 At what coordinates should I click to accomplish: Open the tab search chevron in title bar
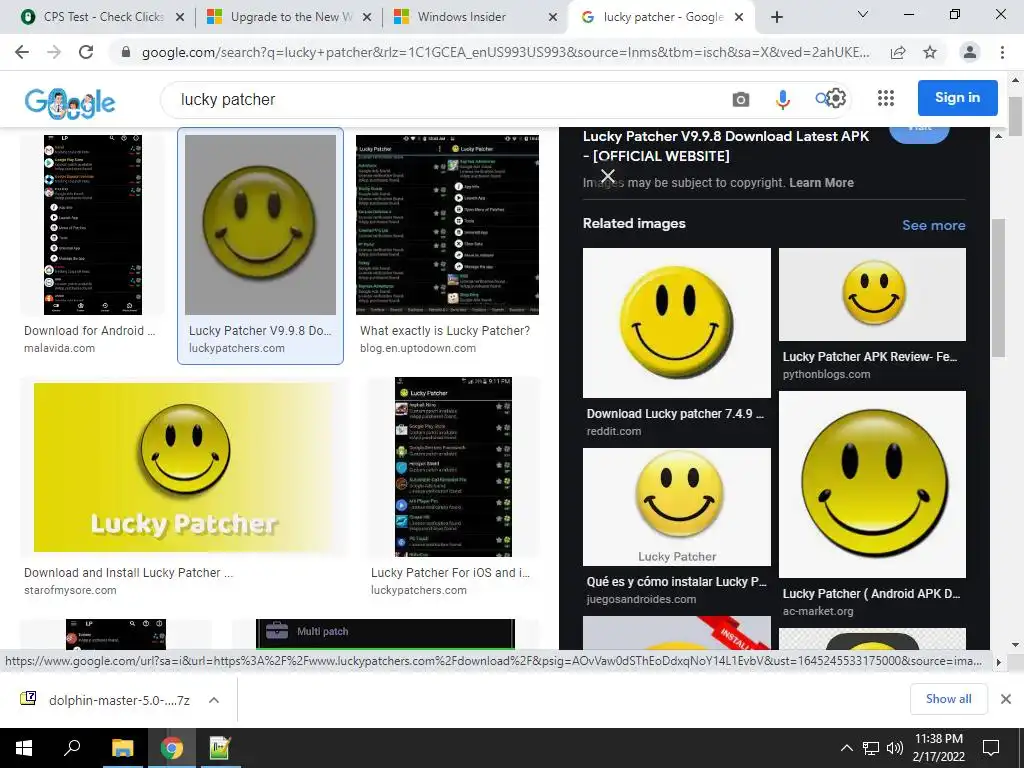point(863,14)
